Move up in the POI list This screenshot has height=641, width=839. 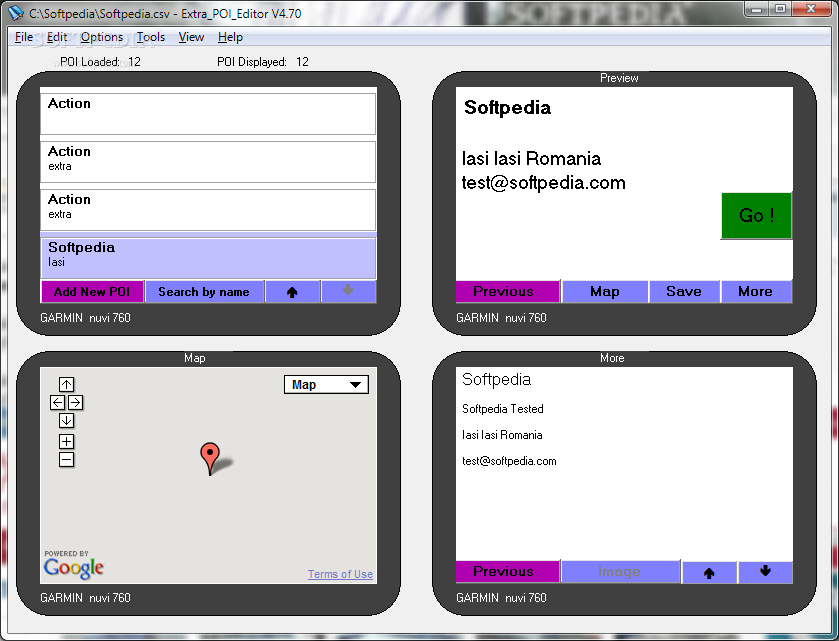(292, 292)
